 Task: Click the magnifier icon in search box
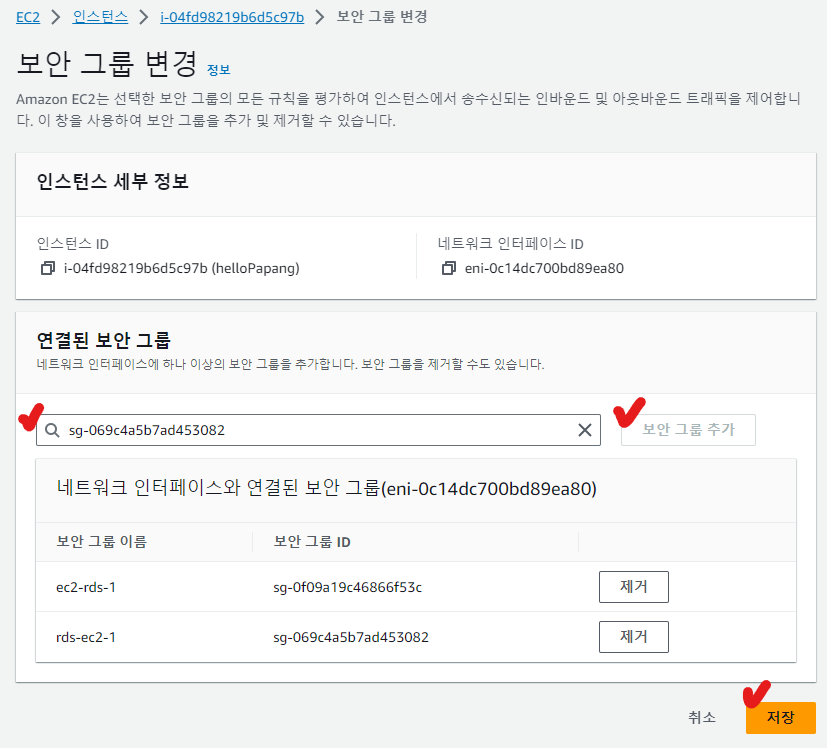pos(53,430)
